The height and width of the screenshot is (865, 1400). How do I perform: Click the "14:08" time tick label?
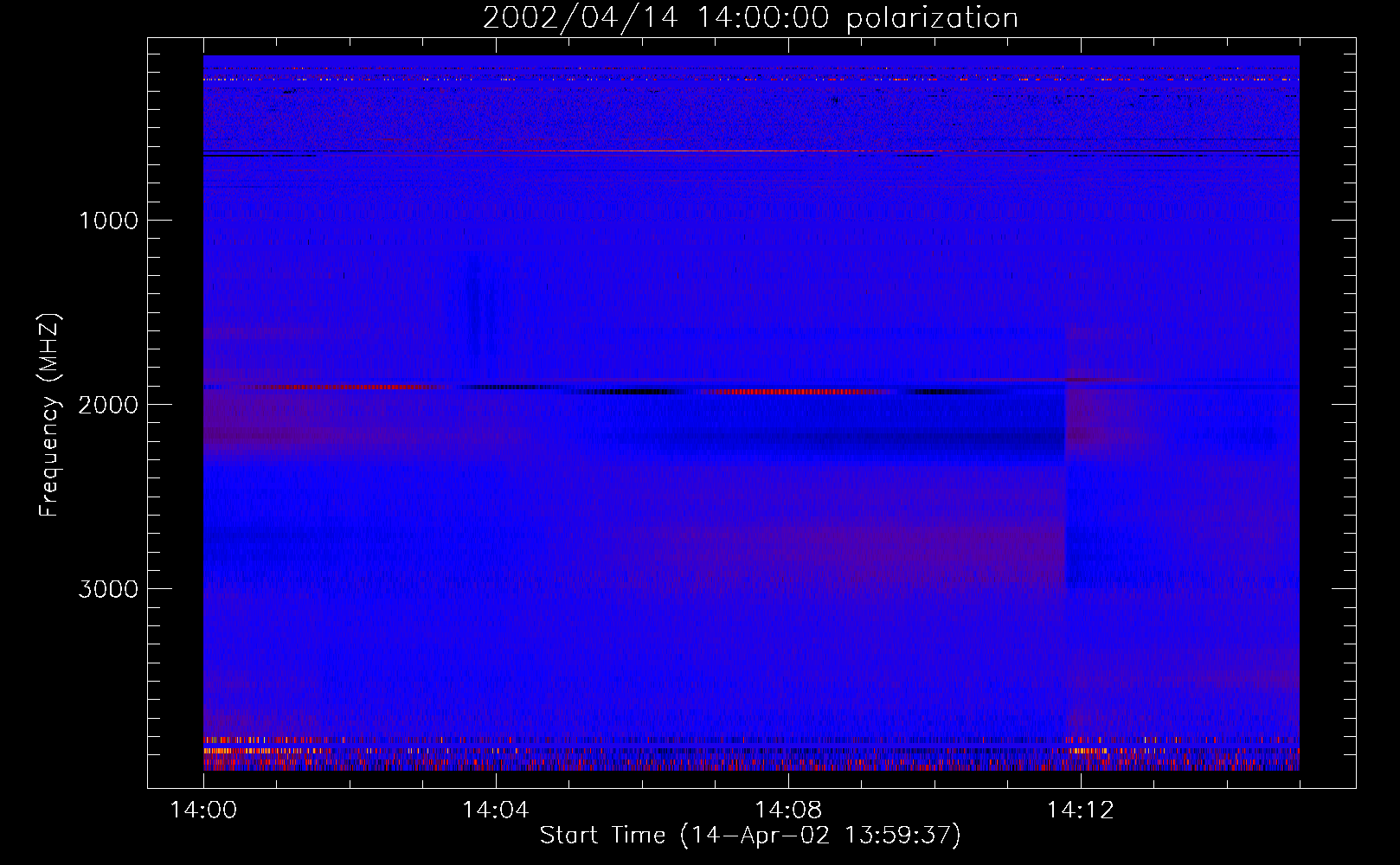point(788,811)
